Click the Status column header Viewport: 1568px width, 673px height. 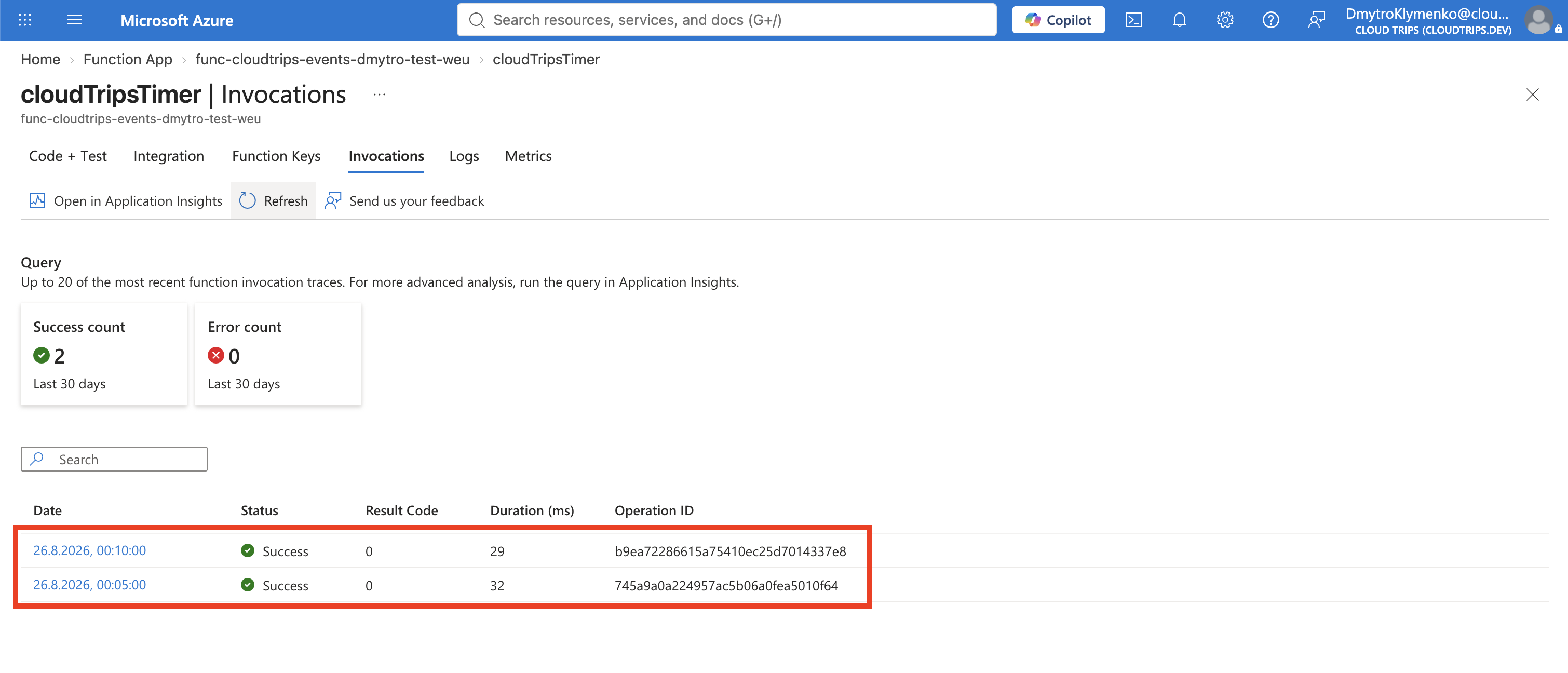coord(259,510)
